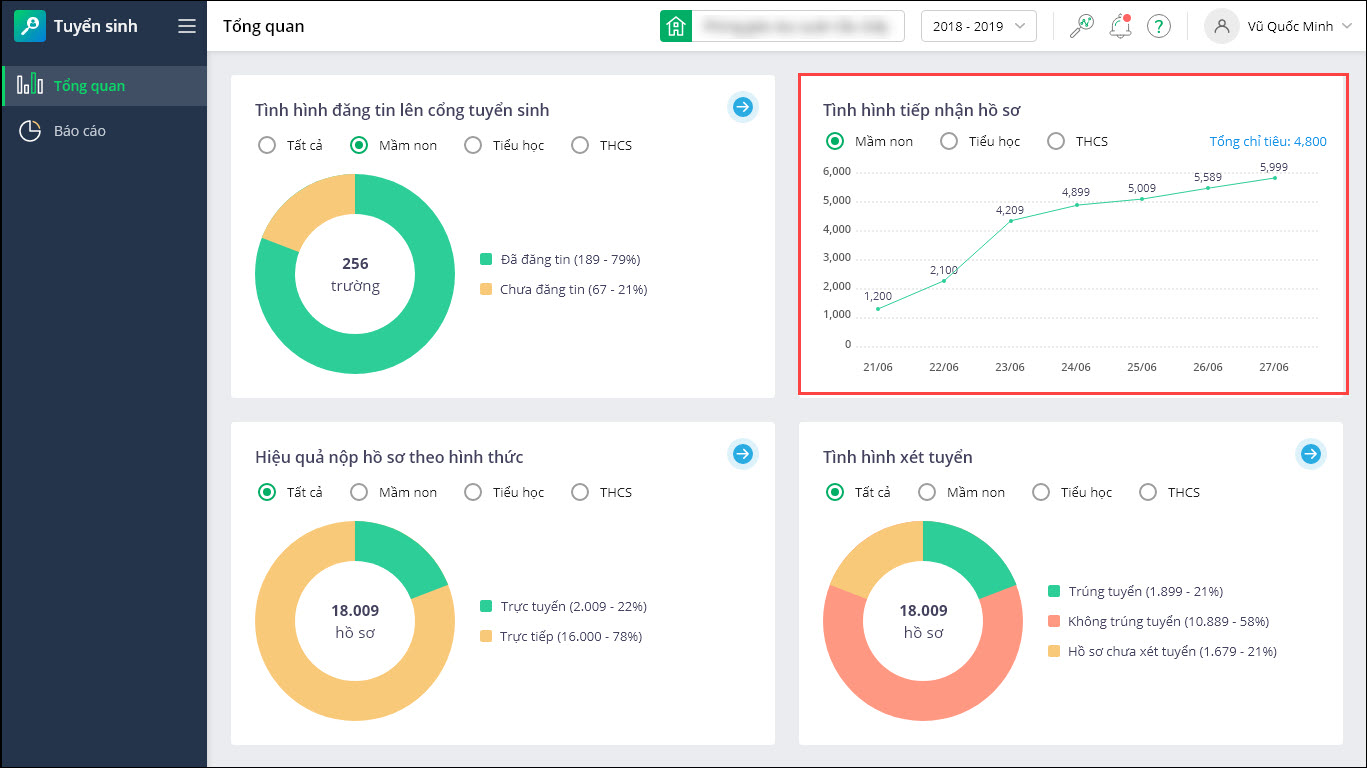Open the notification bell
The height and width of the screenshot is (768, 1367).
(x=1120, y=26)
